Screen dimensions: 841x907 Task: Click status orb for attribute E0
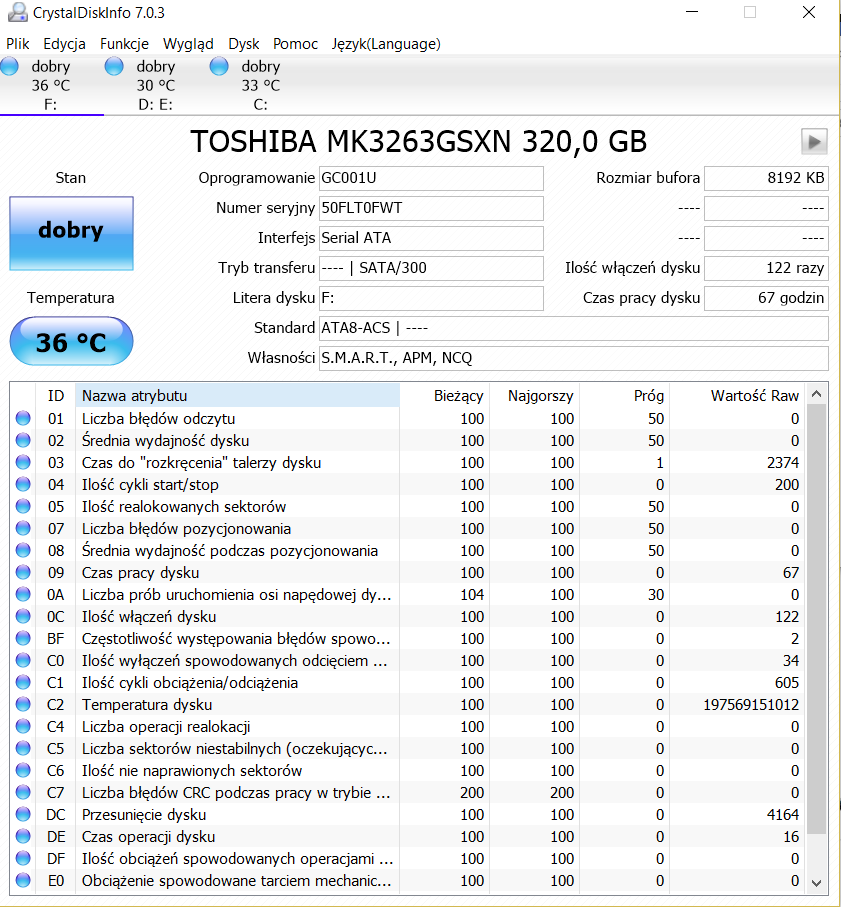coord(23,880)
